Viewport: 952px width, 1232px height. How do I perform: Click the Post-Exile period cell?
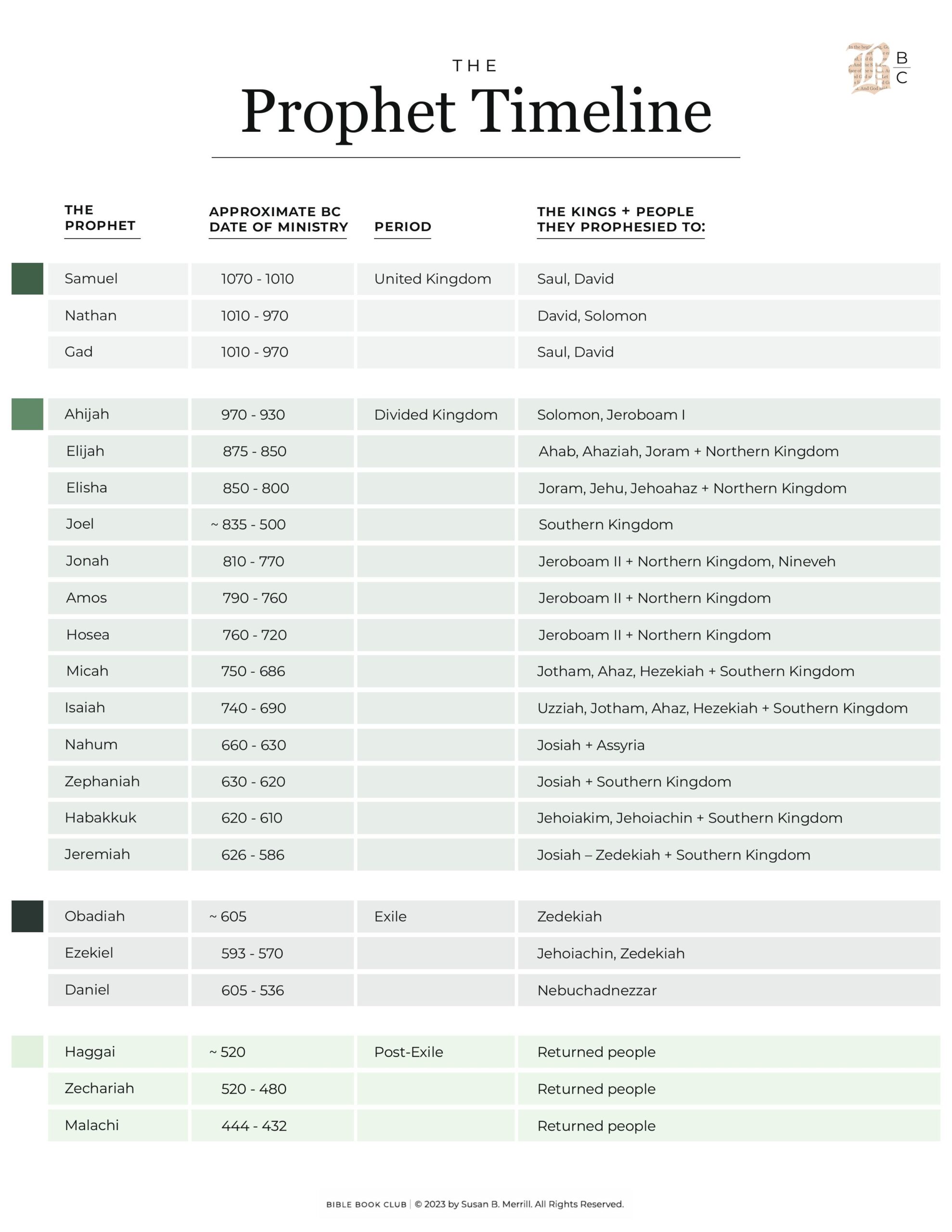click(x=436, y=1052)
